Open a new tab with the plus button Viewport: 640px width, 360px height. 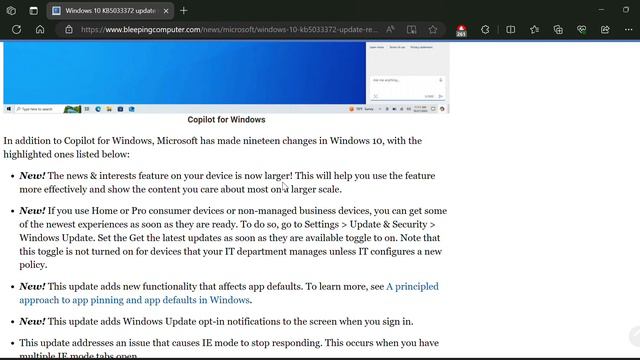pyautogui.click(x=184, y=11)
